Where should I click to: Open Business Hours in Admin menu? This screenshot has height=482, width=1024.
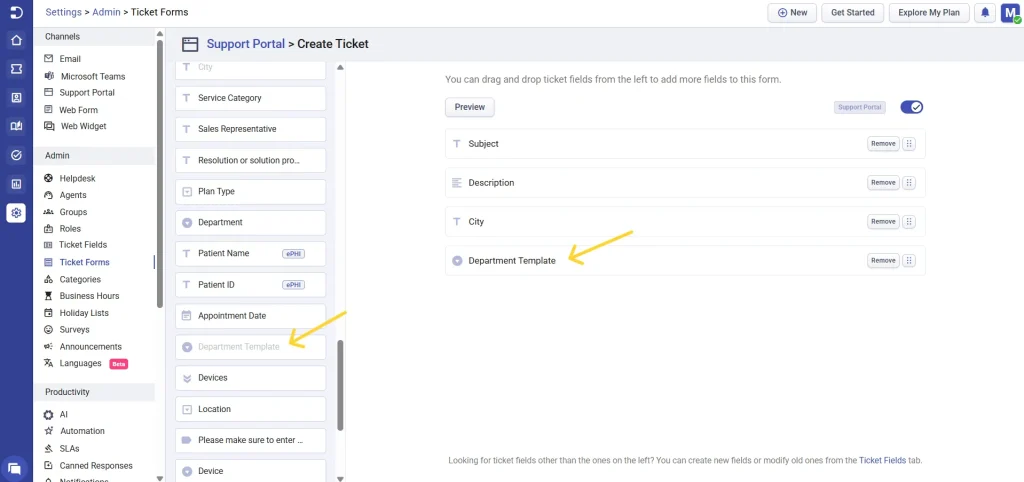coord(89,296)
